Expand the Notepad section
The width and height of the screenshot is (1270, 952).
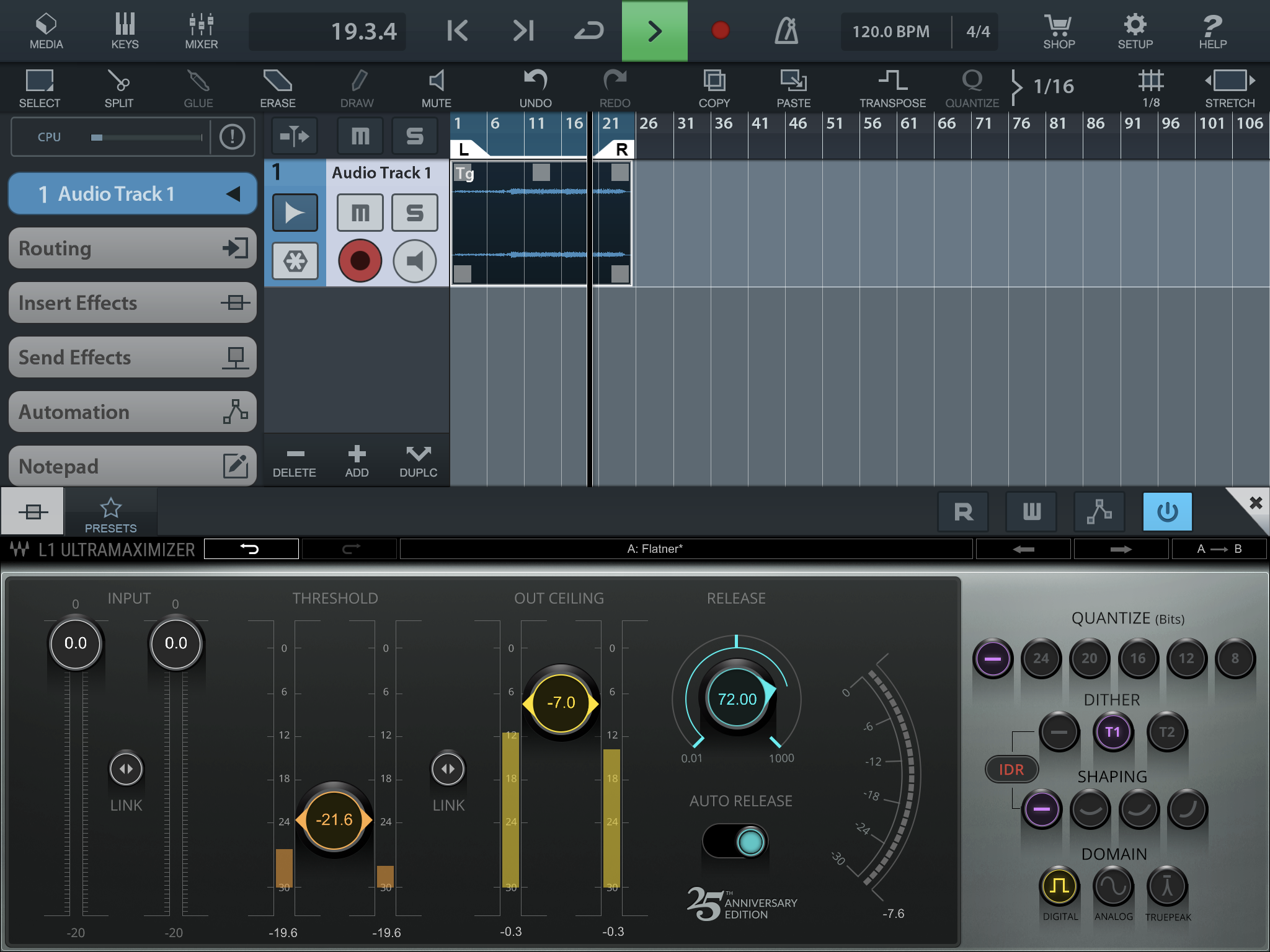tap(133, 466)
